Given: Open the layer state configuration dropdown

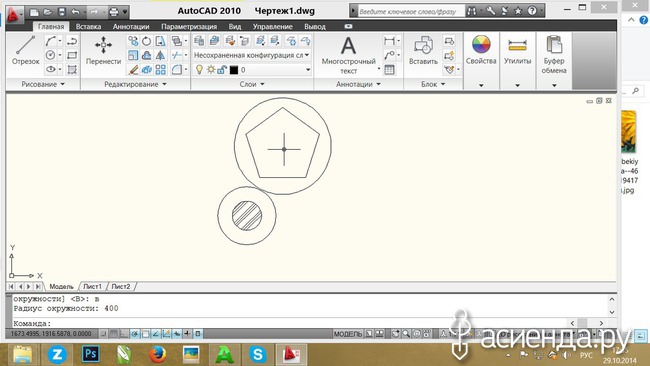Looking at the screenshot, I should coord(252,55).
